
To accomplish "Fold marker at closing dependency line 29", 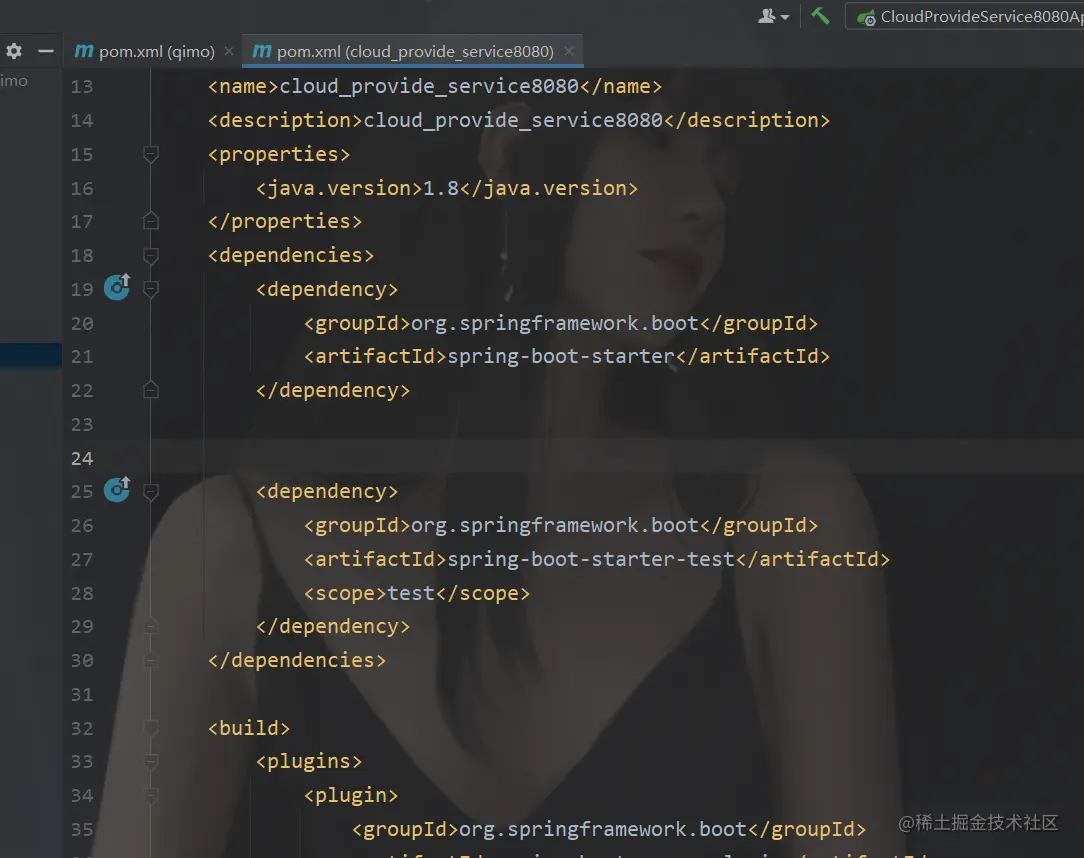I will (151, 626).
